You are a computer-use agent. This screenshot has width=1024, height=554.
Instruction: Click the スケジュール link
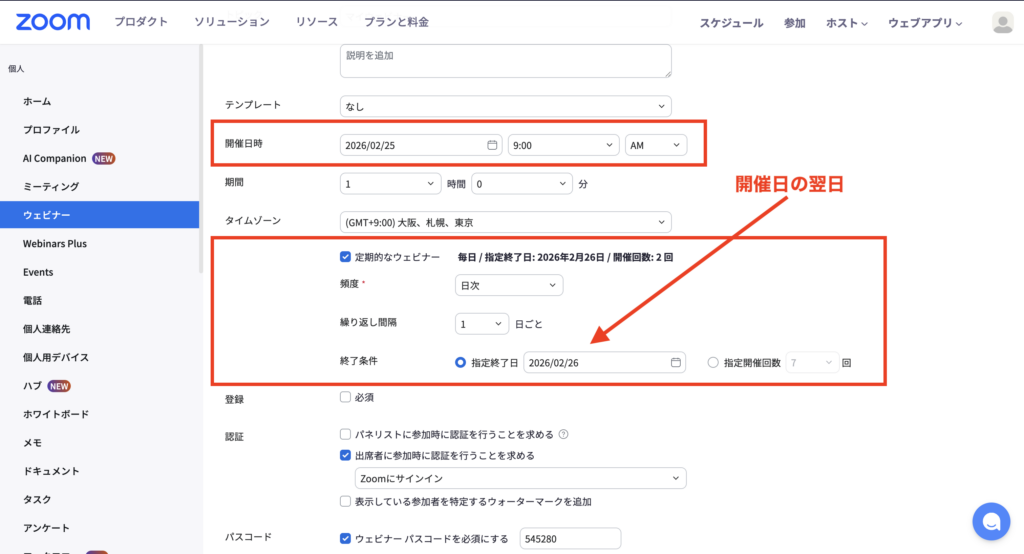731,23
